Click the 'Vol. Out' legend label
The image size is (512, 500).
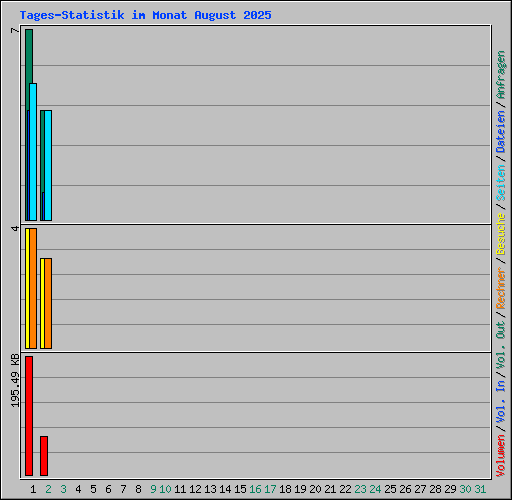click(x=501, y=346)
